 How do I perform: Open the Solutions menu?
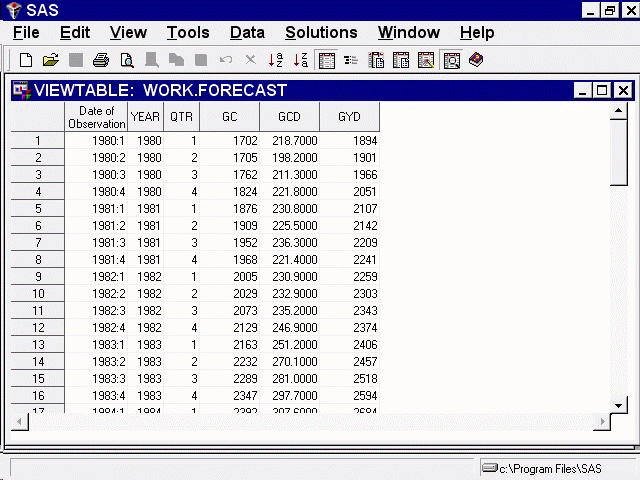pyautogui.click(x=321, y=33)
